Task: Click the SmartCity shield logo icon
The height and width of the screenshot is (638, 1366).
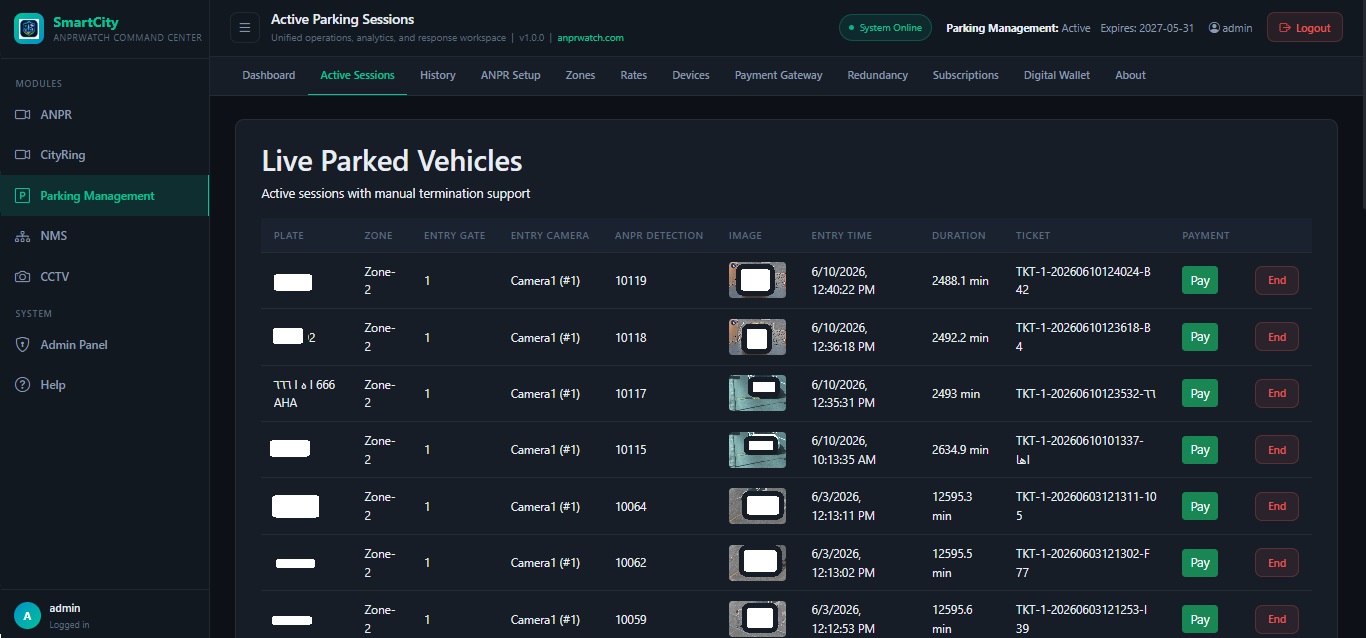Action: [29, 28]
